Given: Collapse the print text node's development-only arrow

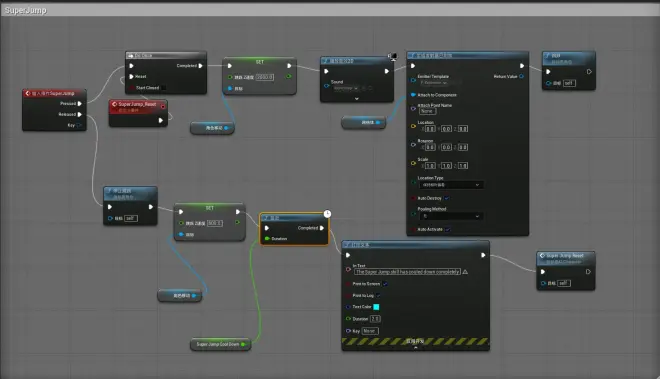Looking at the screenshot, I should click(x=415, y=348).
